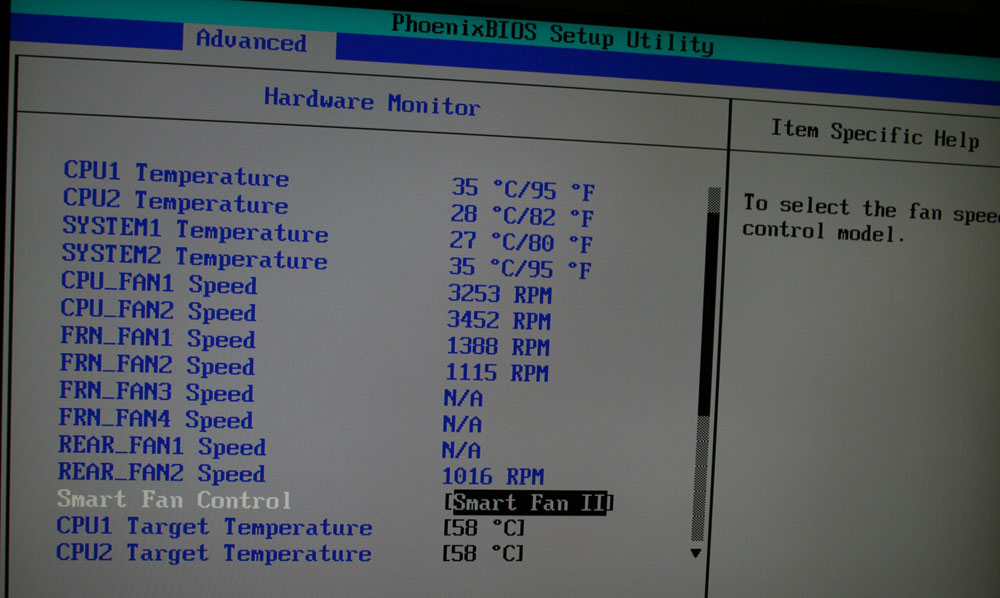Screen dimensions: 1000x598
Task: Click the 3253 RPM value
Action: tap(499, 295)
